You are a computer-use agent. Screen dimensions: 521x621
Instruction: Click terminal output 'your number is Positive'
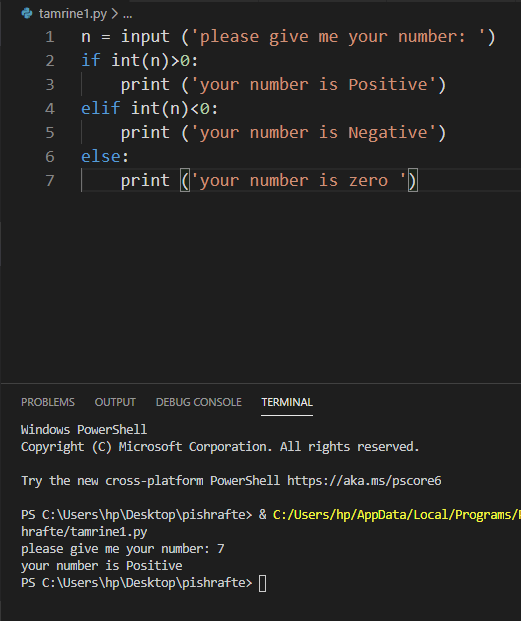[x=102, y=566]
